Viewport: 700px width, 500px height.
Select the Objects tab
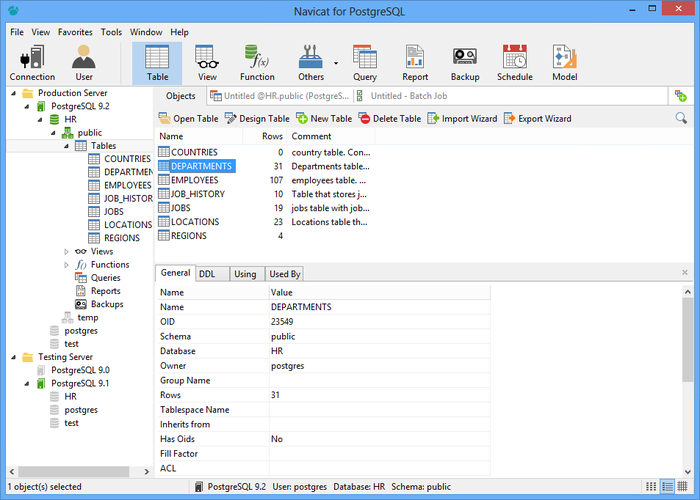click(181, 96)
